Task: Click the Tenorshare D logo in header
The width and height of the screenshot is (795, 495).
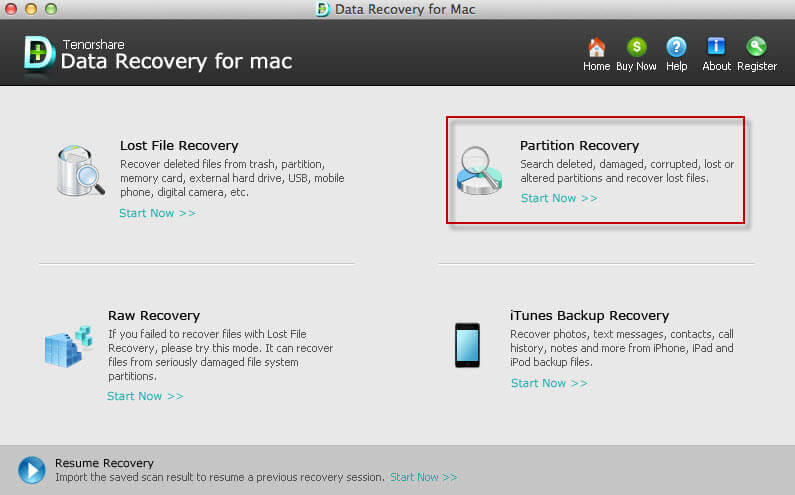Action: click(x=39, y=55)
